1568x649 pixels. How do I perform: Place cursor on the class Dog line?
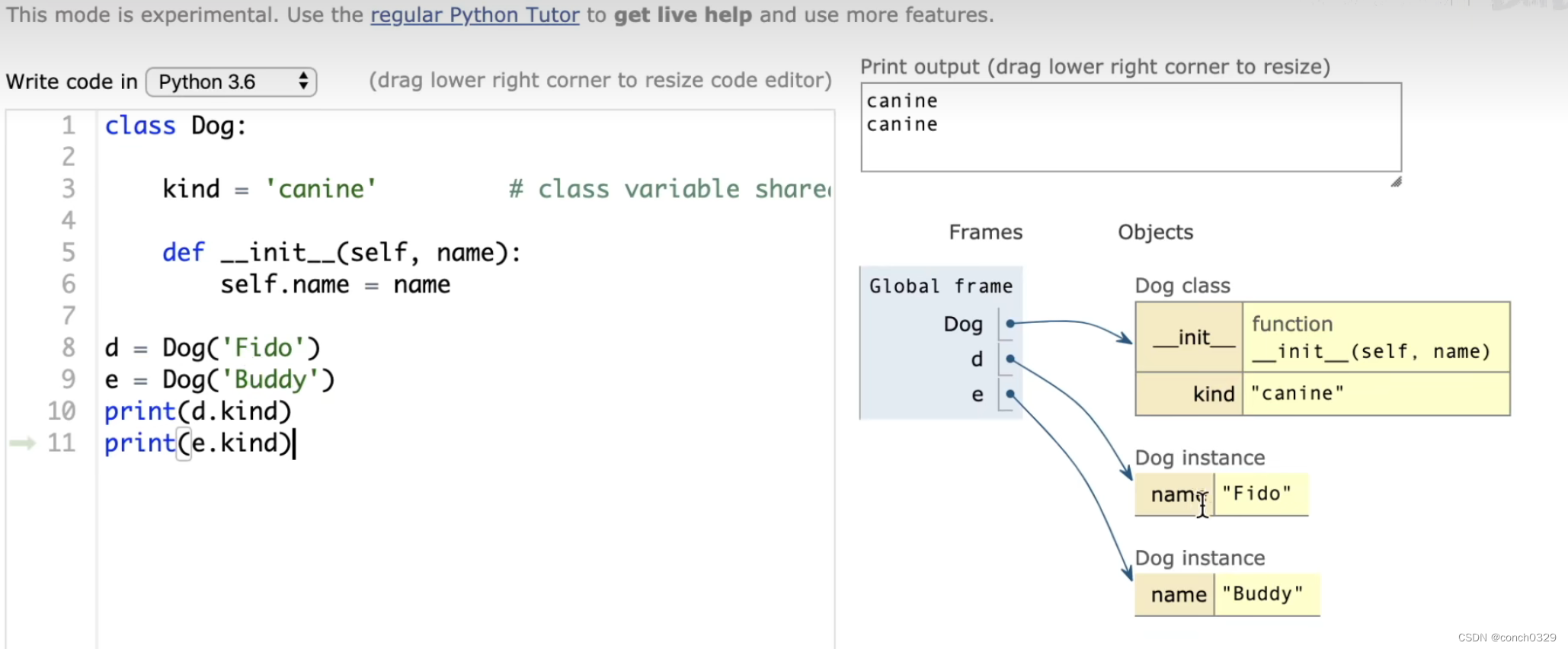pyautogui.click(x=176, y=126)
